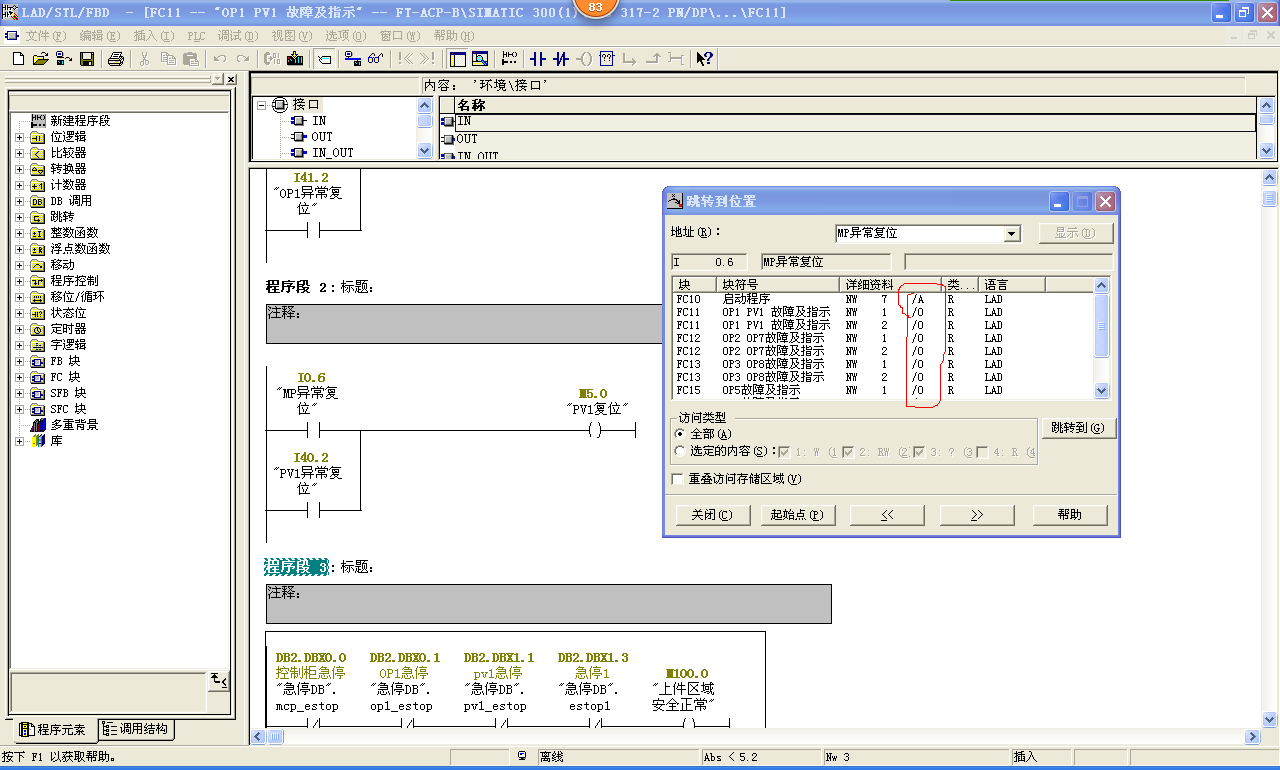Expand the 定时器 tree node
Viewport: 1280px width, 770px height.
[x=19, y=329]
